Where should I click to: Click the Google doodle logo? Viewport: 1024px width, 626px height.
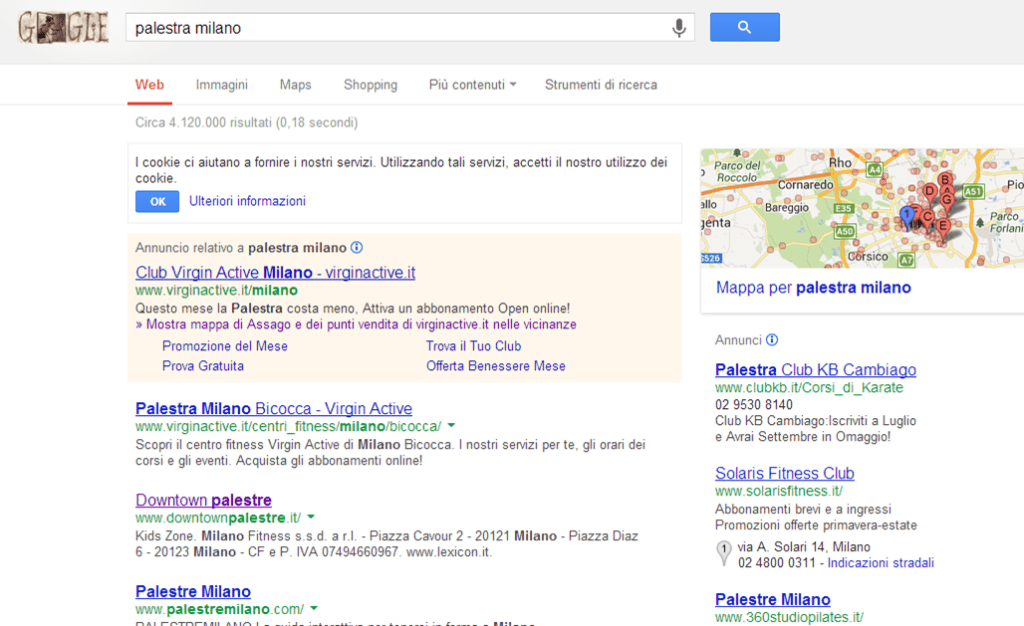pyautogui.click(x=63, y=27)
